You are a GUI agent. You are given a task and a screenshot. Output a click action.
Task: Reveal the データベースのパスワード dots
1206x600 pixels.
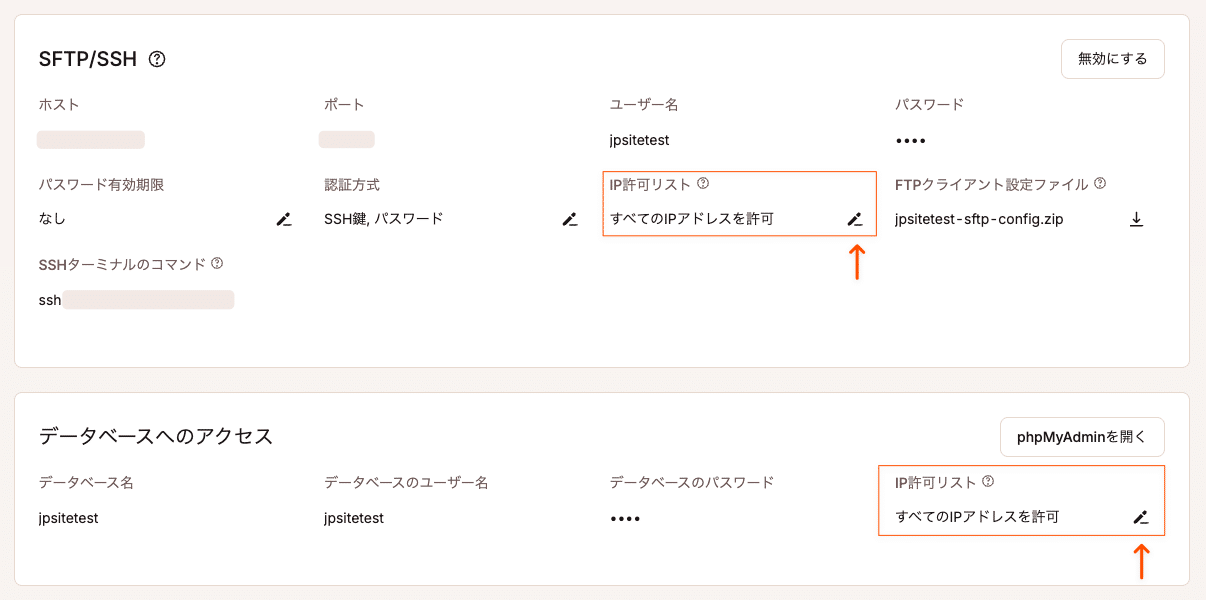(x=625, y=518)
